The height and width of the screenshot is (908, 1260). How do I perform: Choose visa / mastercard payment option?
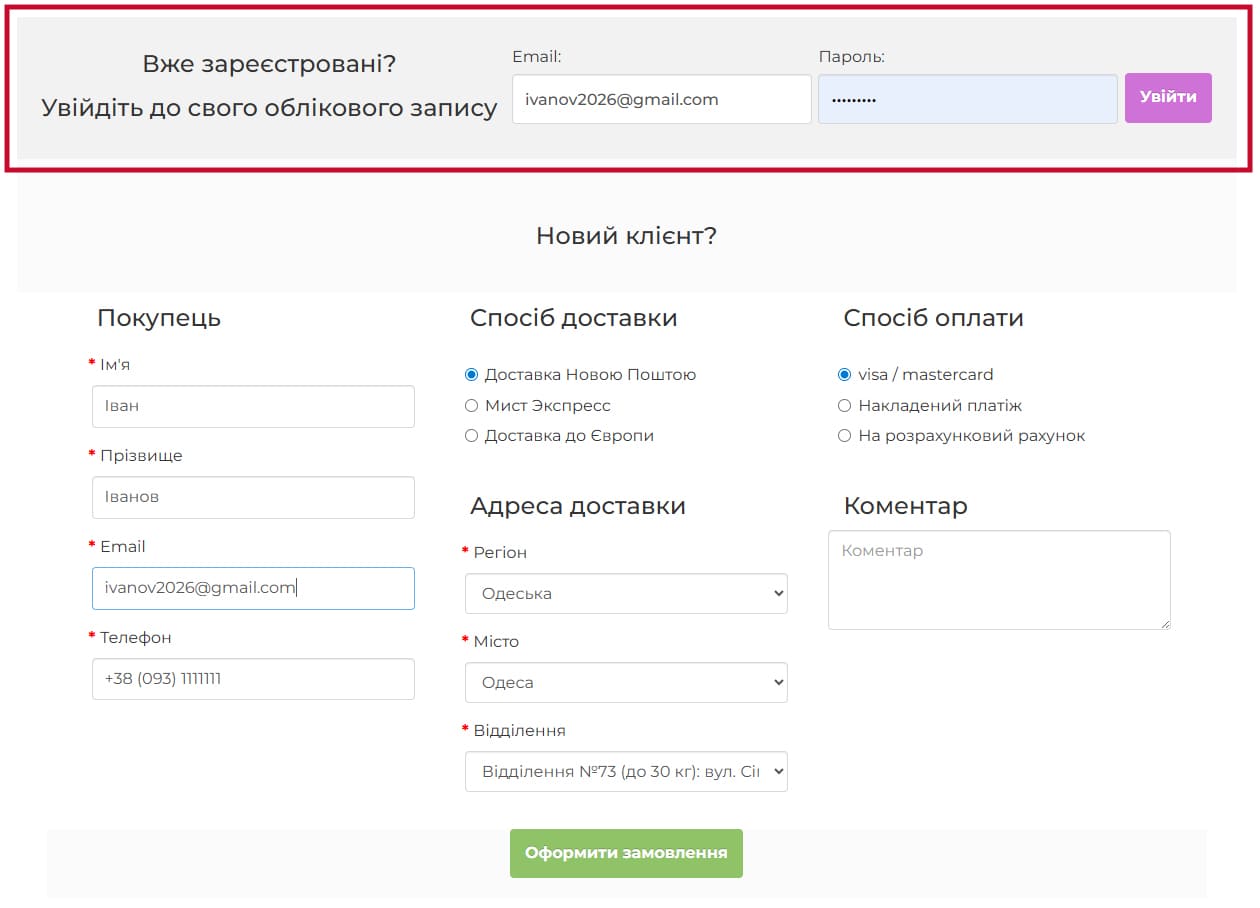point(845,375)
